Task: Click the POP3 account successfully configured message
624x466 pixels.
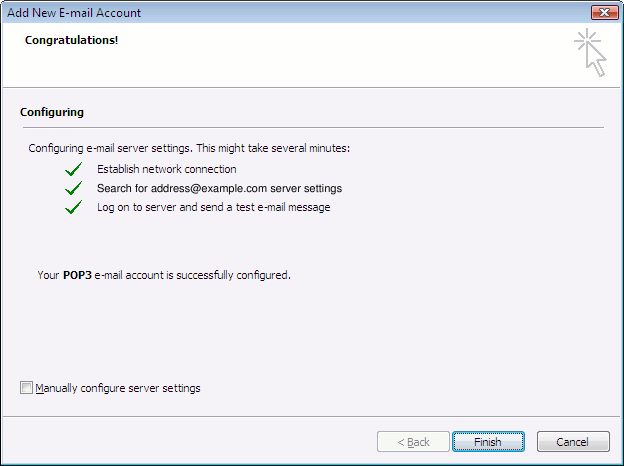Action: (x=163, y=274)
